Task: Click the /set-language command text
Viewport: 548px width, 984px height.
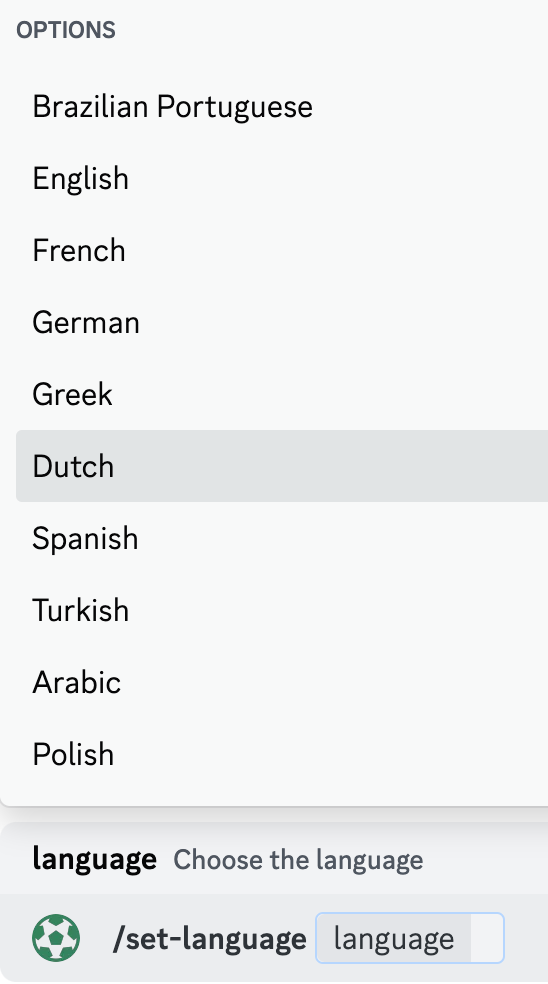Action: 210,939
